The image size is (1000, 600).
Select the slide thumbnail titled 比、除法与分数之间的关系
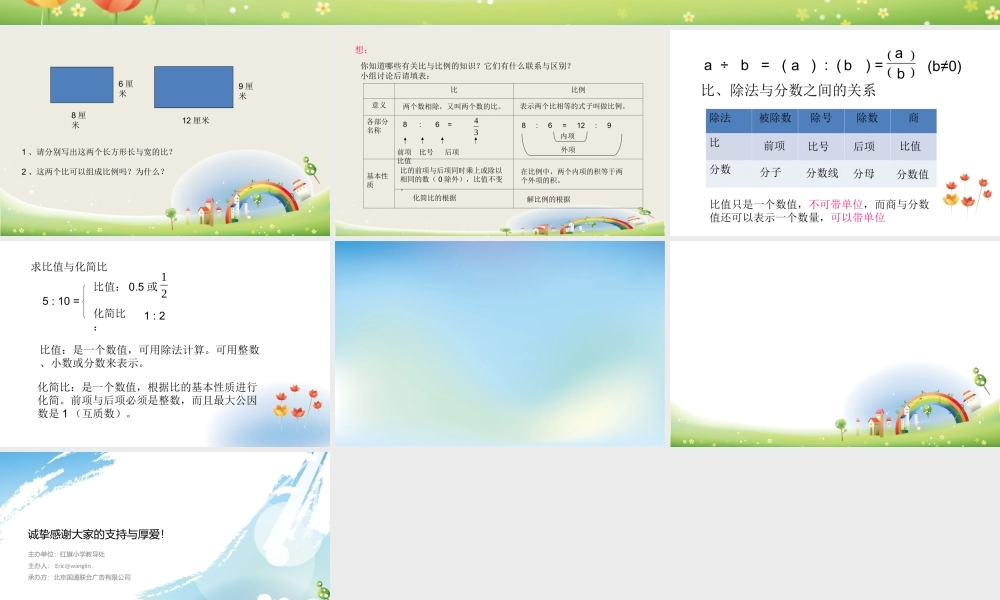835,133
